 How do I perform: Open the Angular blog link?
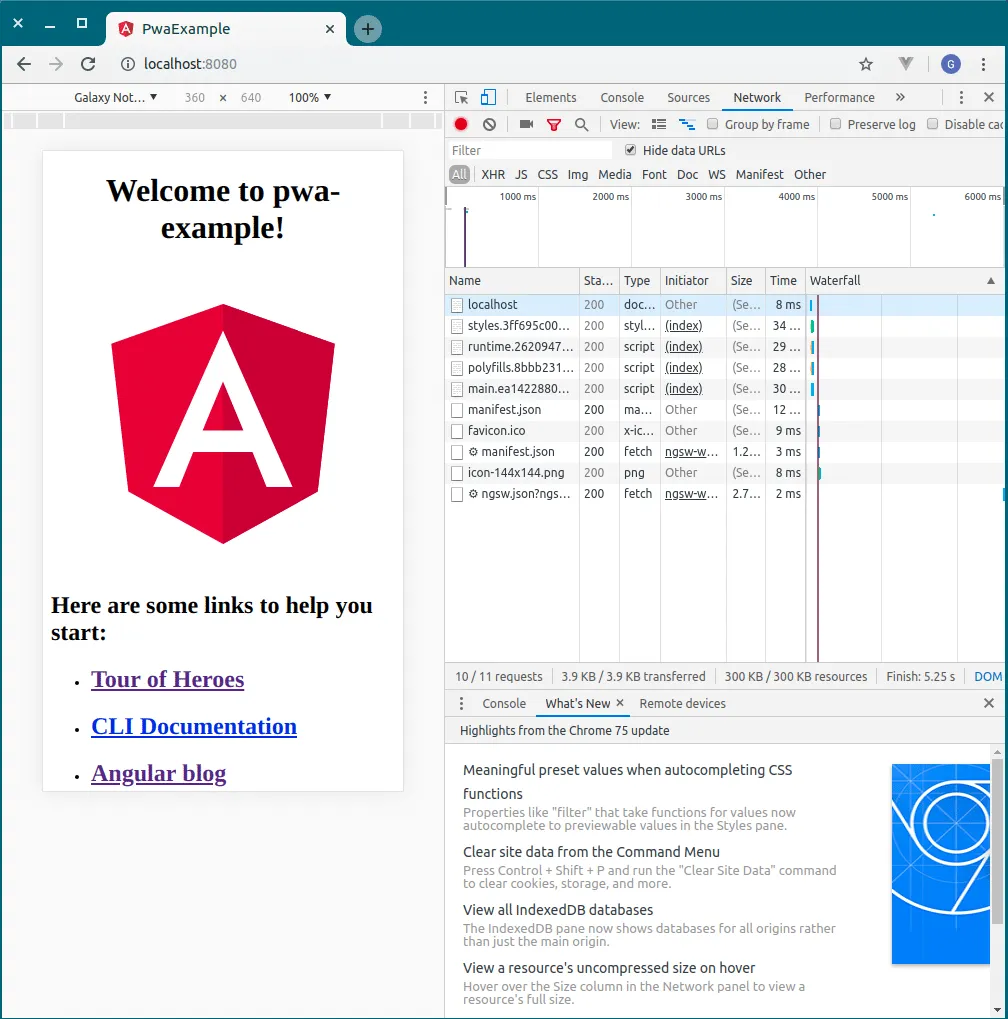pyautogui.click(x=158, y=773)
